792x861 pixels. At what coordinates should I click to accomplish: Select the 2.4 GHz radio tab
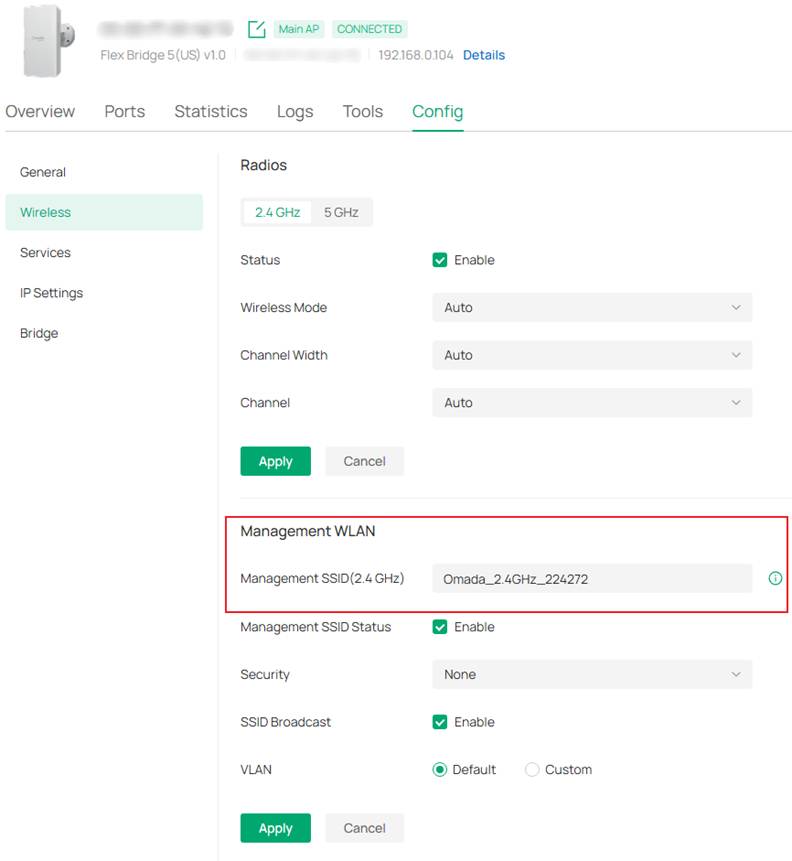click(277, 213)
